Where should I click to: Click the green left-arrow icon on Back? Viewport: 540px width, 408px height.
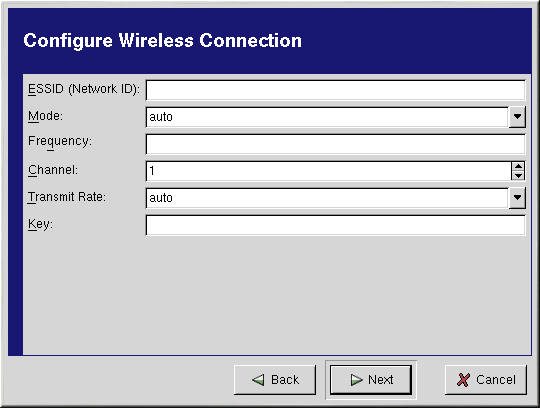[x=258, y=380]
